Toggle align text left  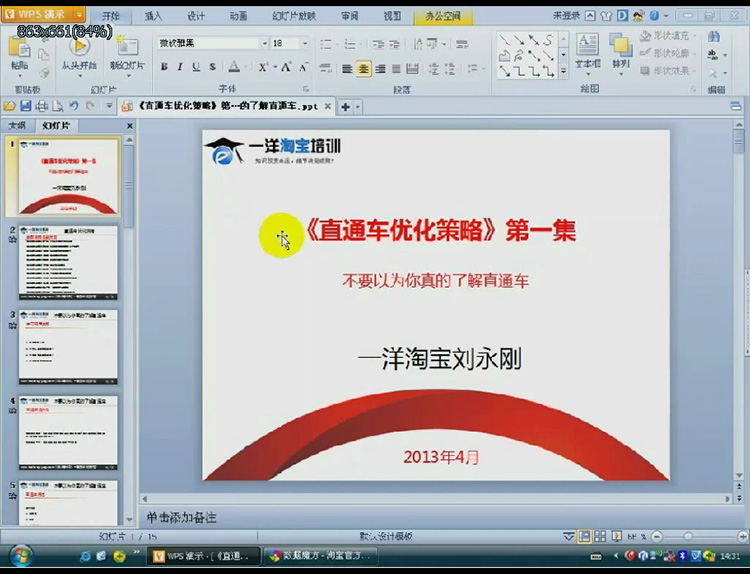[347, 69]
